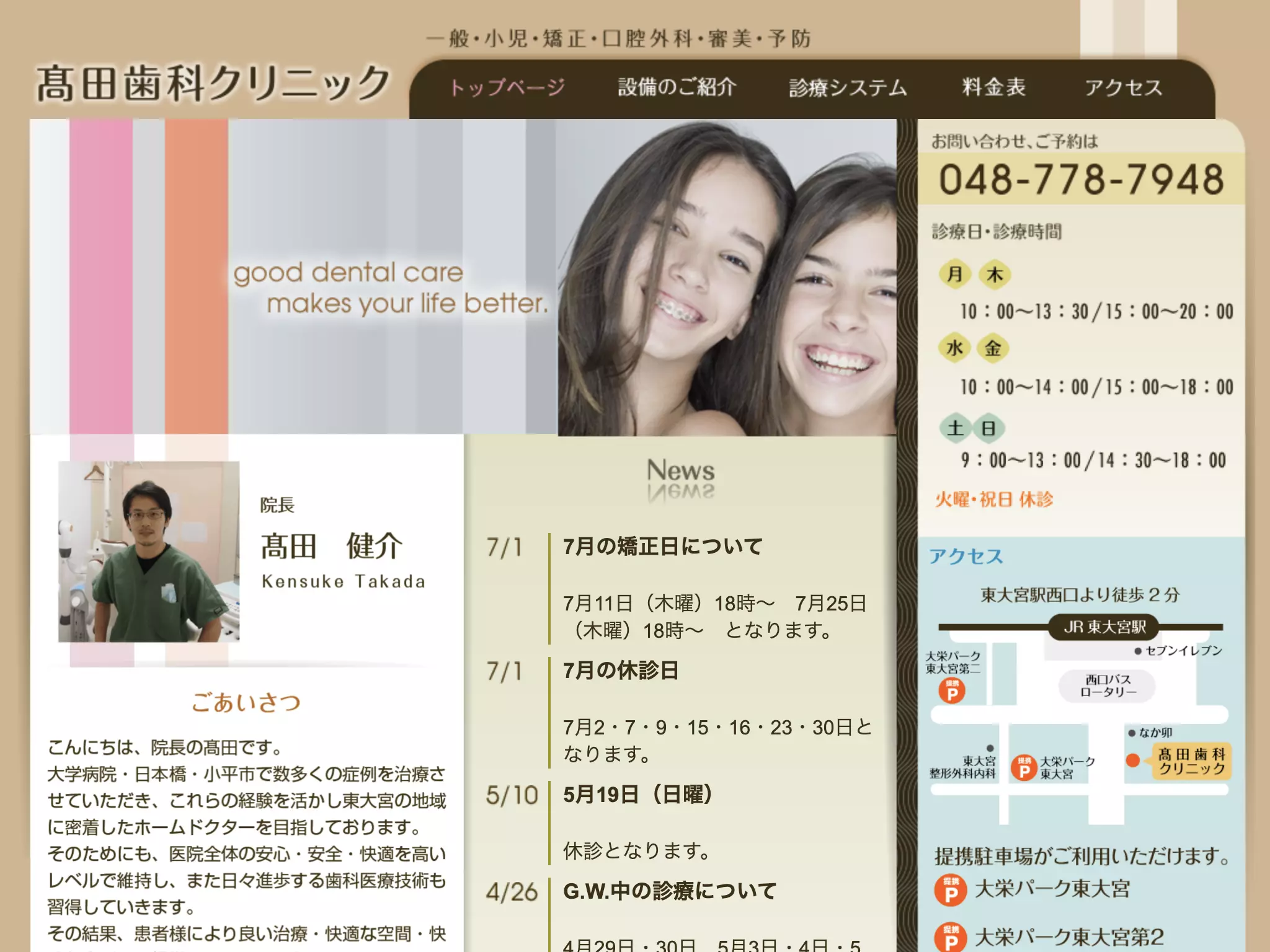Screen dimensions: 1270x952
Task: Click hours 9：00〜13：00／14：30〜18：00
Action: tap(1093, 460)
